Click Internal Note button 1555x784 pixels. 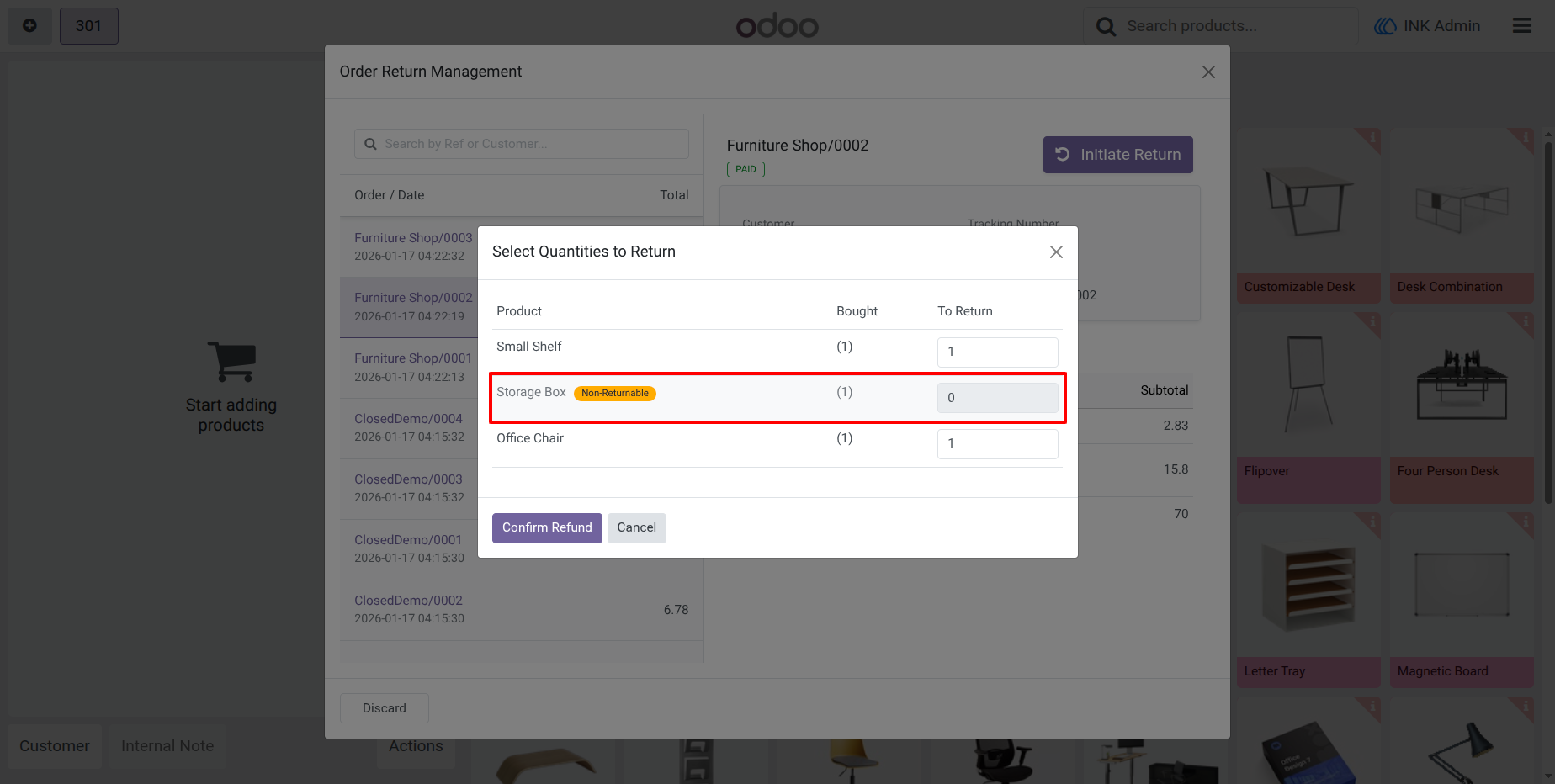(167, 746)
